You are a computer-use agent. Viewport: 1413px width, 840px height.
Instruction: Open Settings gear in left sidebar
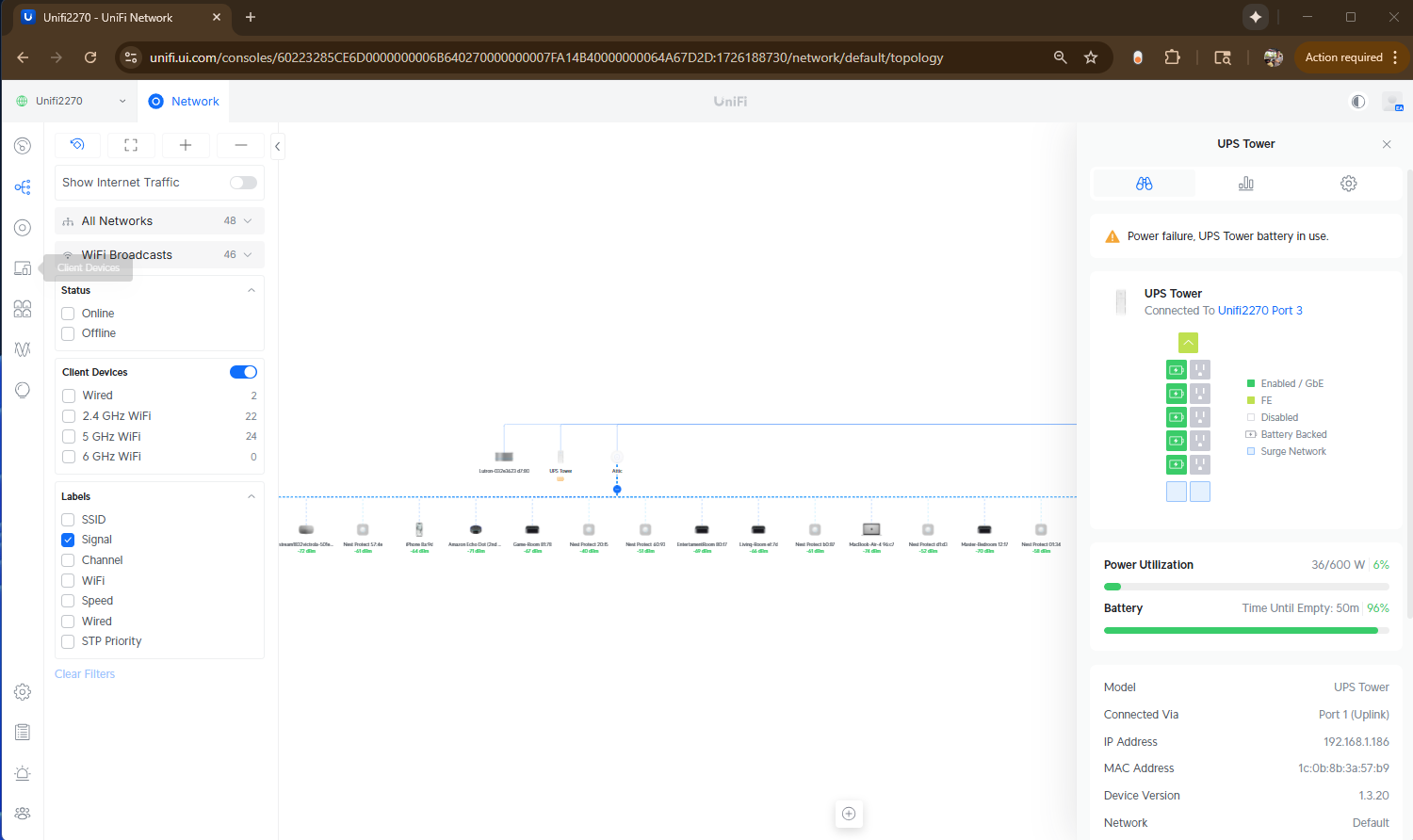point(23,692)
